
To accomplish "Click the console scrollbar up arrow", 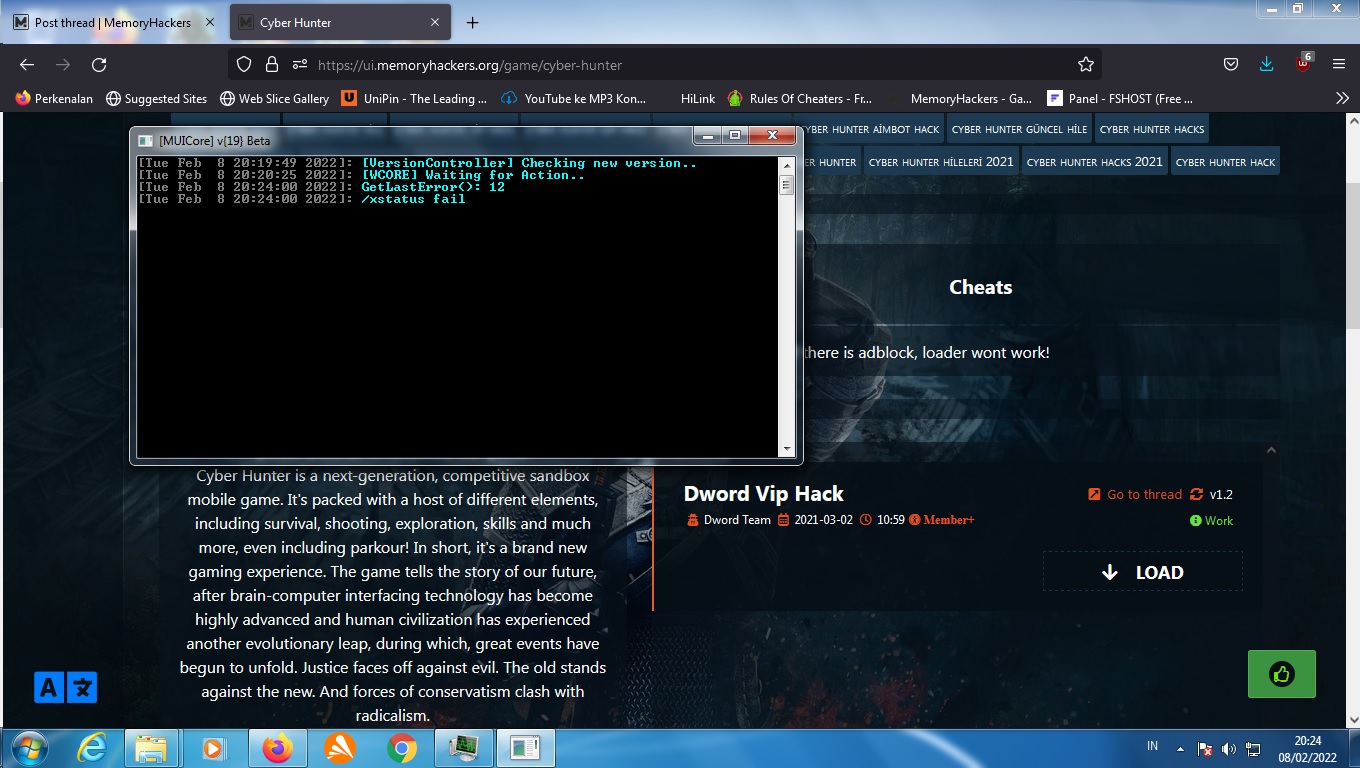I will (x=786, y=164).
